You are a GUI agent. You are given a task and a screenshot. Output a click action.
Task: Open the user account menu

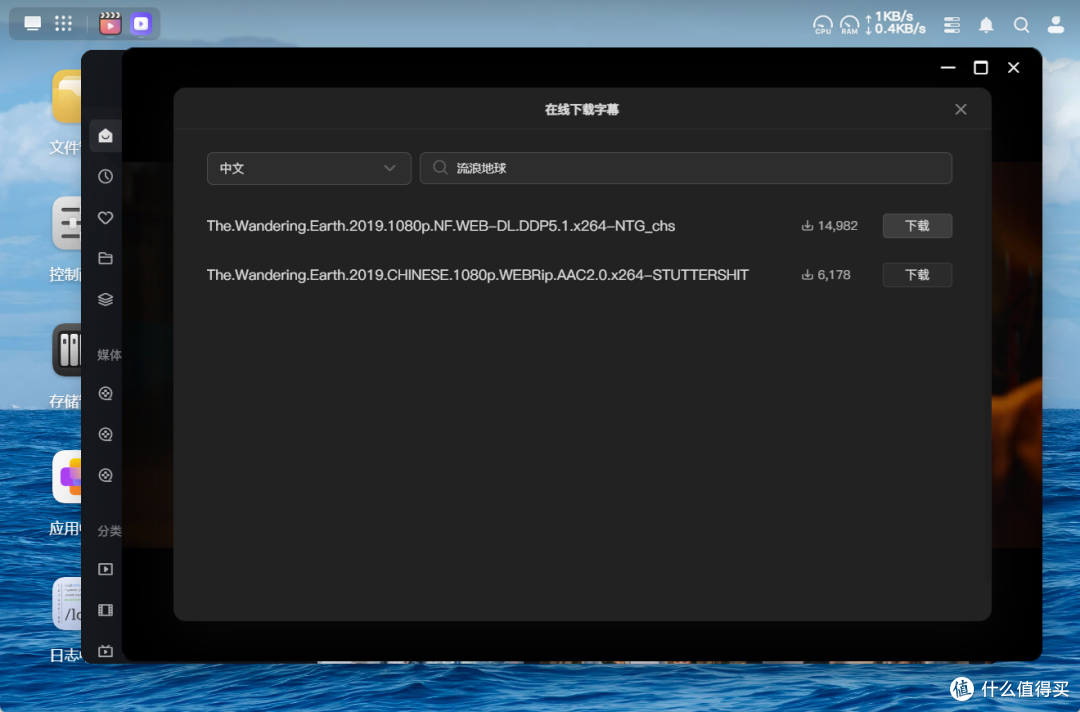1055,25
